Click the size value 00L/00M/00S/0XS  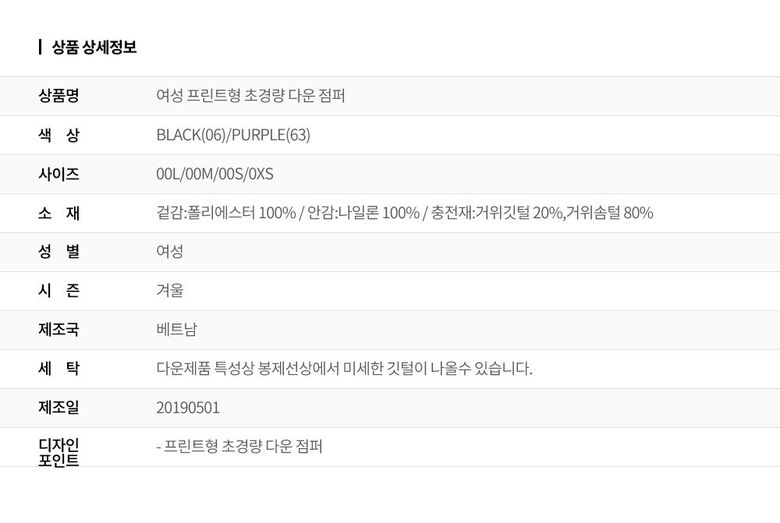215,174
